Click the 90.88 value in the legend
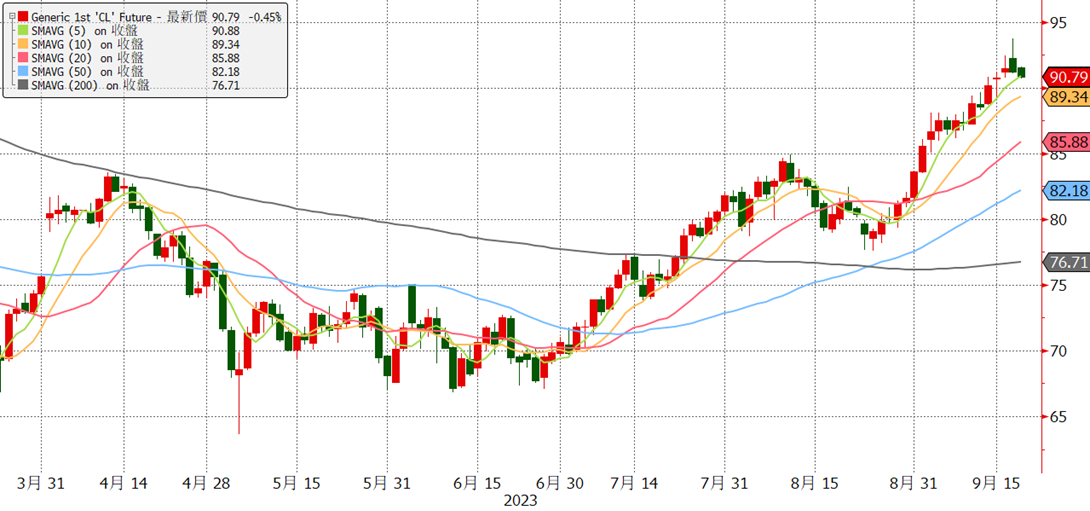The height and width of the screenshot is (511, 1090). point(225,29)
